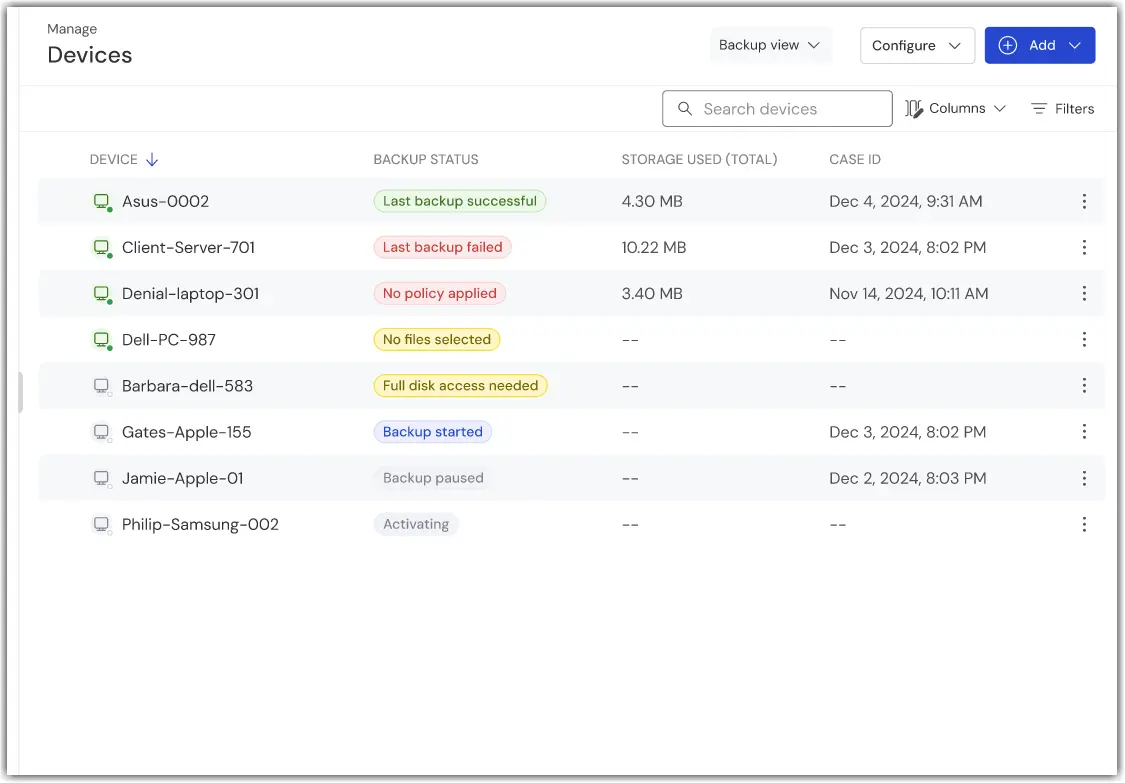Click the 4.30 MB storage value

pos(651,202)
